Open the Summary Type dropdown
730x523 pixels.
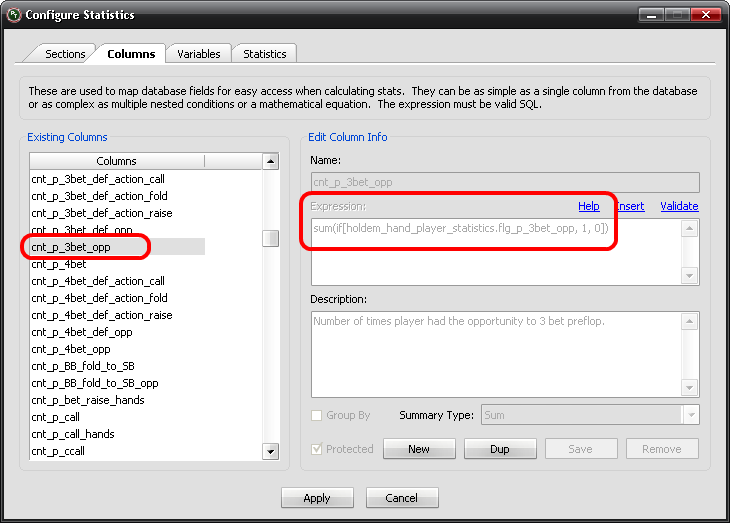690,415
